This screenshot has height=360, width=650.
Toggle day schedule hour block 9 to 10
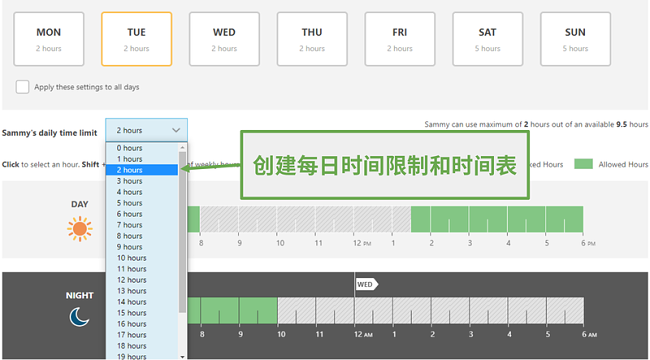click(x=257, y=219)
